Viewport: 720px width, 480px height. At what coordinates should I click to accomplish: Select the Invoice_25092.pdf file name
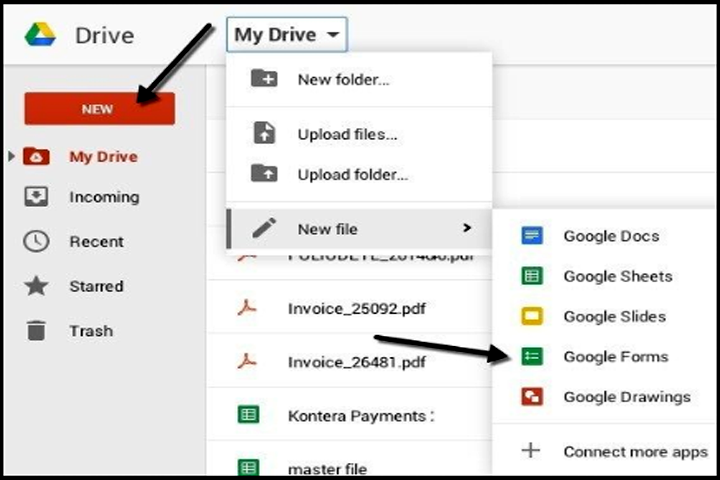[357, 308]
